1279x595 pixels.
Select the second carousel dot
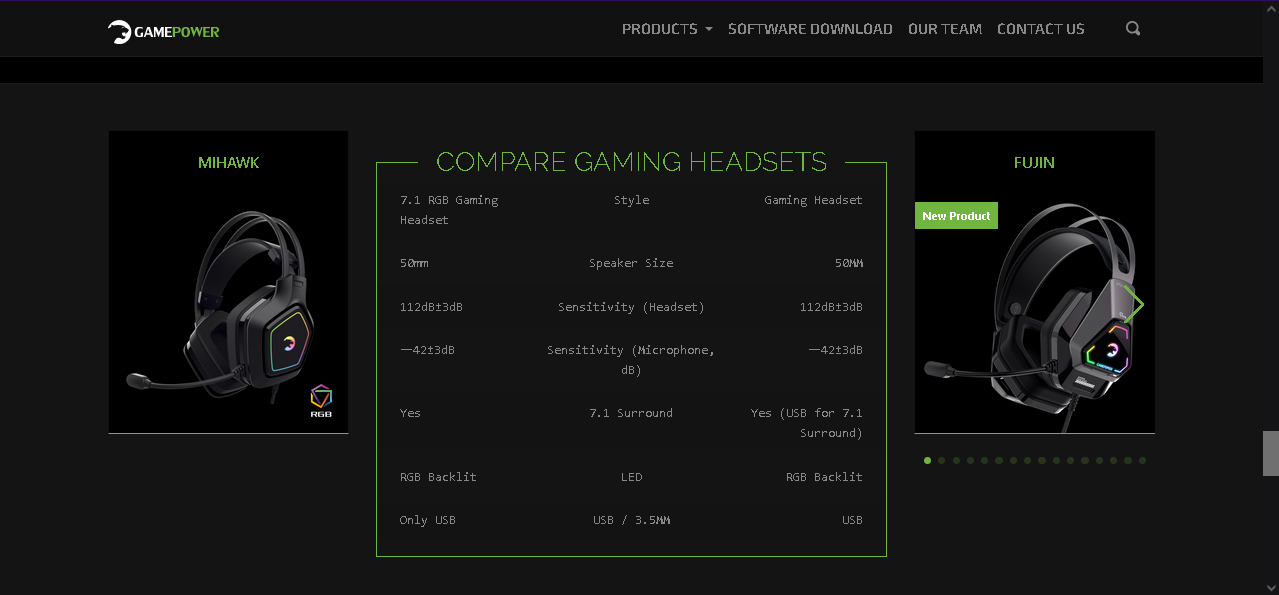[x=942, y=461]
